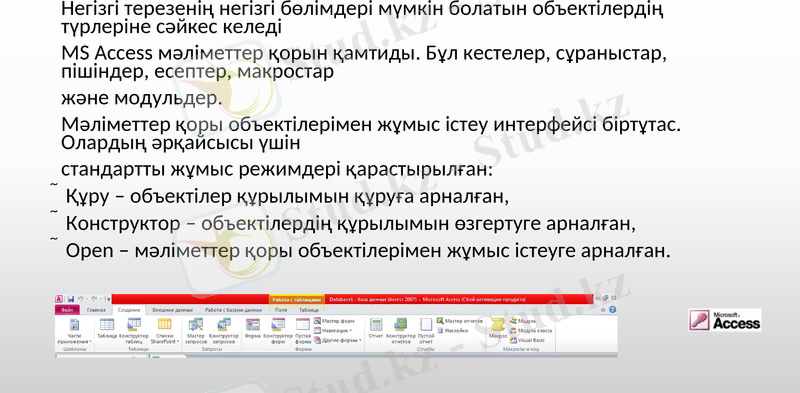Launch Мастер отчетов
Image resolution: width=800 pixels, height=393 pixels.
click(x=460, y=321)
